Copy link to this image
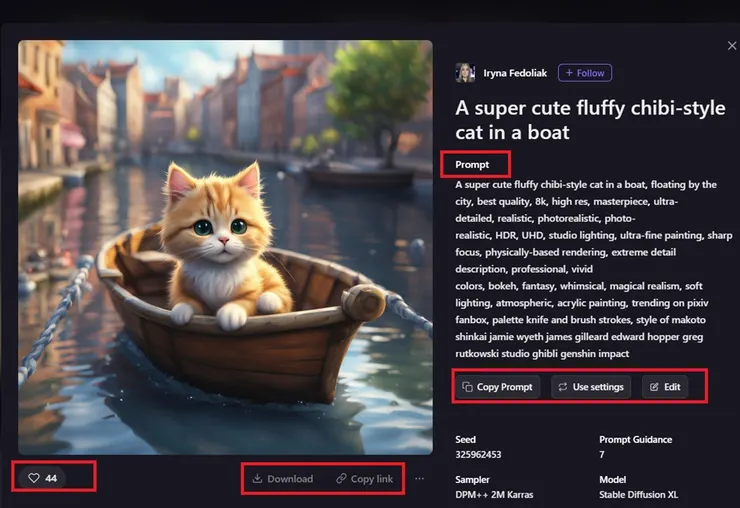Image resolution: width=740 pixels, height=508 pixels. click(x=364, y=479)
